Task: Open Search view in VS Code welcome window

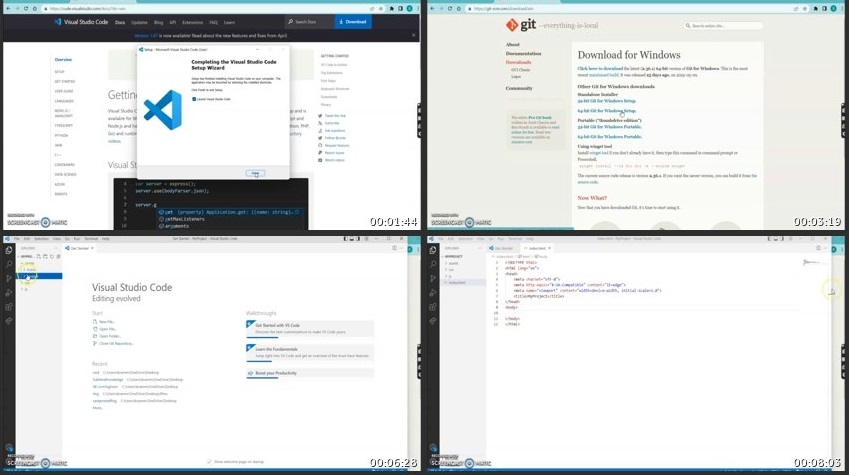Action: [9, 264]
